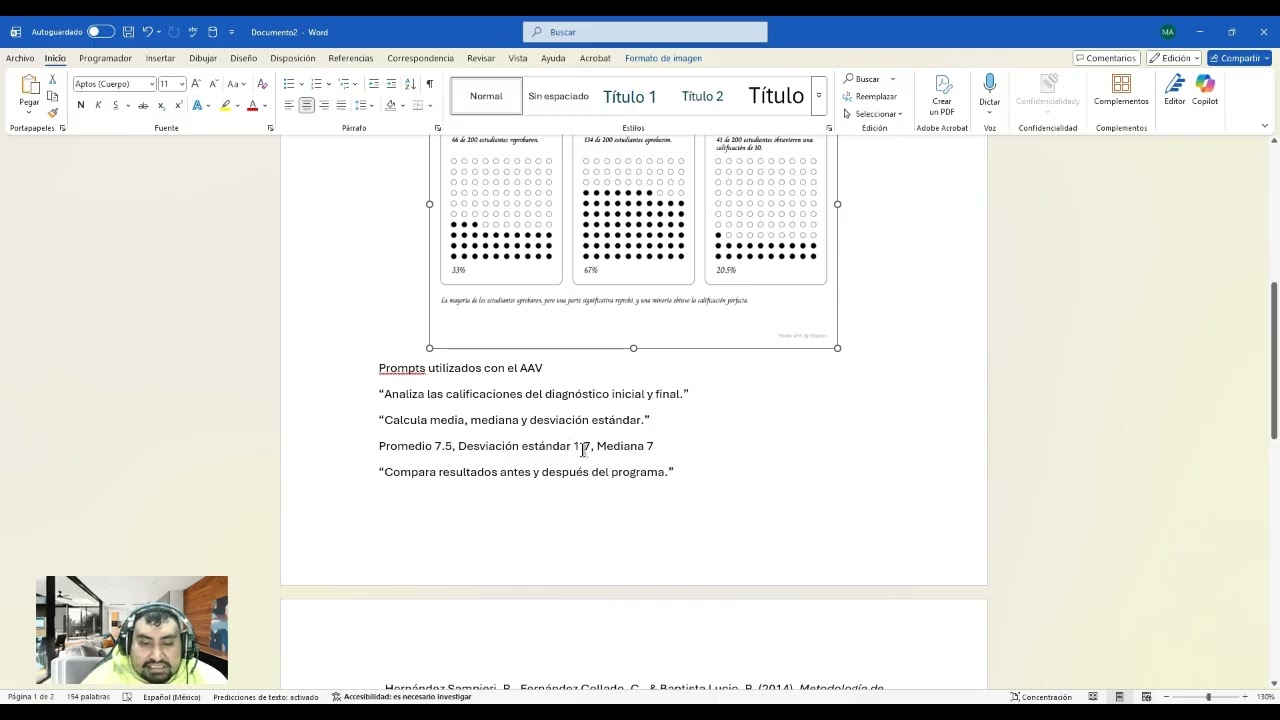Open Change Case (Aa) dropdown
1280x720 pixels.
click(x=236, y=84)
